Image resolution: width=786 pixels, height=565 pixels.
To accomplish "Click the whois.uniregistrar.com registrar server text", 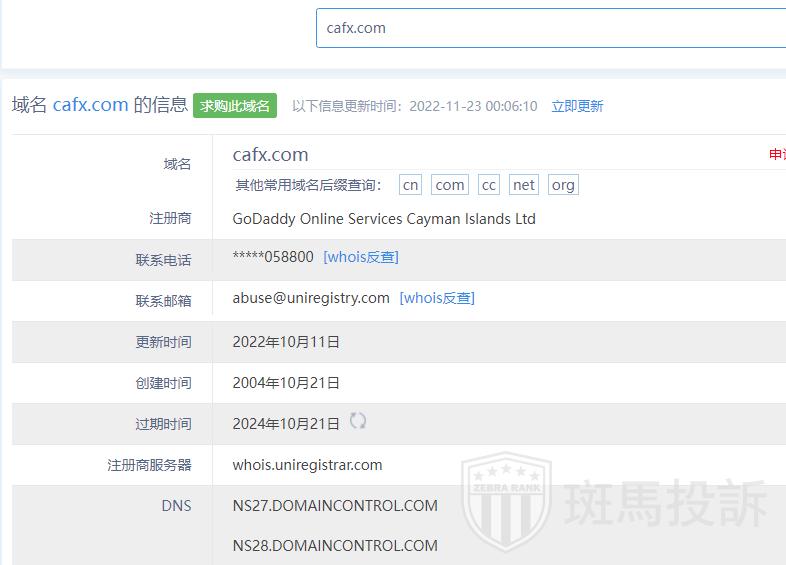I will point(307,465).
